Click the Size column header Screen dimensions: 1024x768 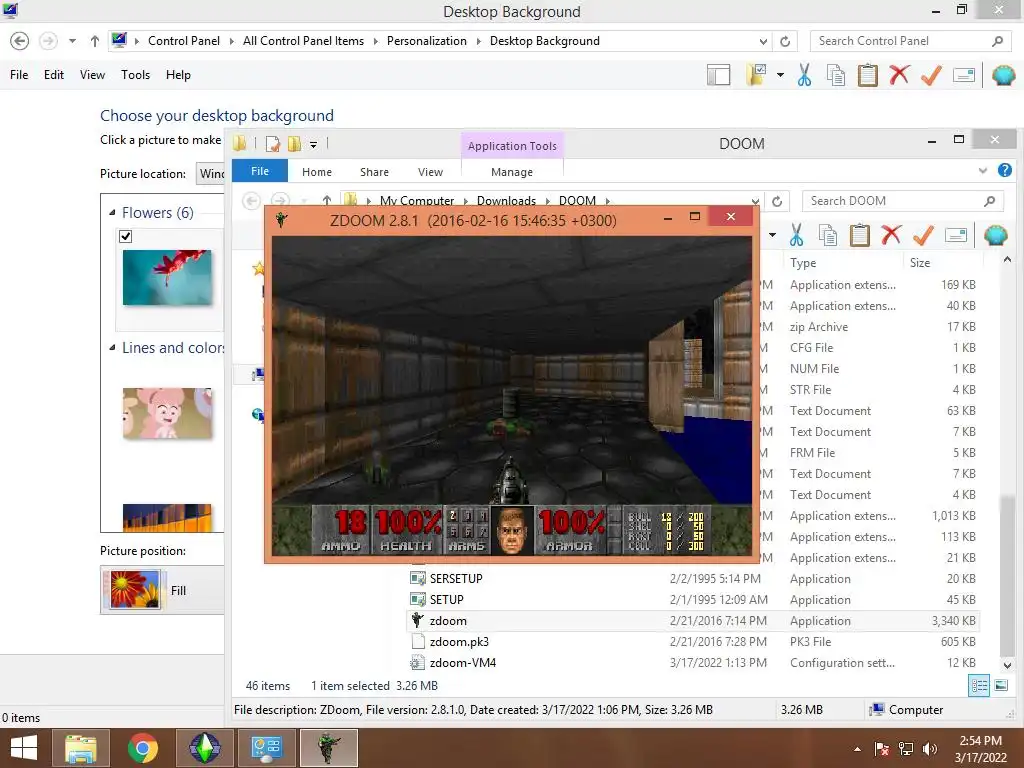920,263
